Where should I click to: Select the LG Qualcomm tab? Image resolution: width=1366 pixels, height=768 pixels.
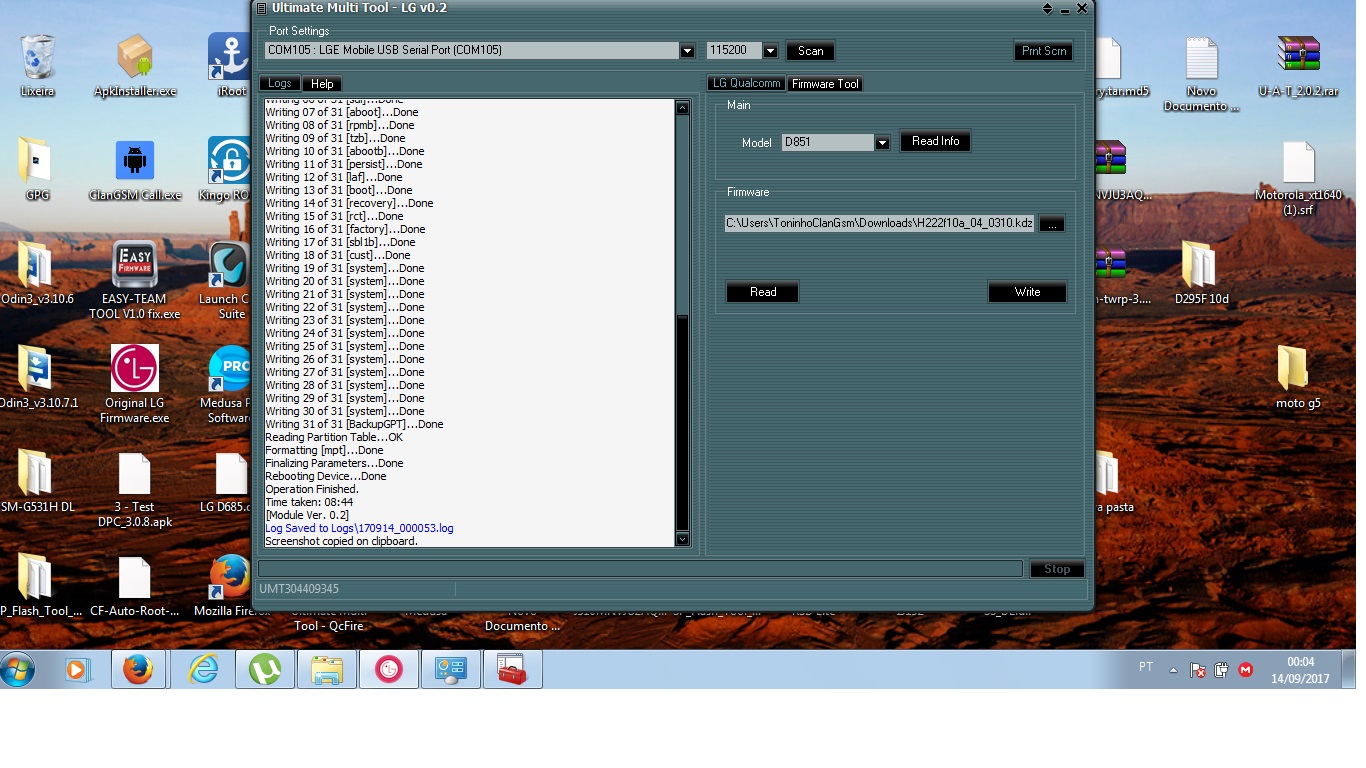pos(746,84)
